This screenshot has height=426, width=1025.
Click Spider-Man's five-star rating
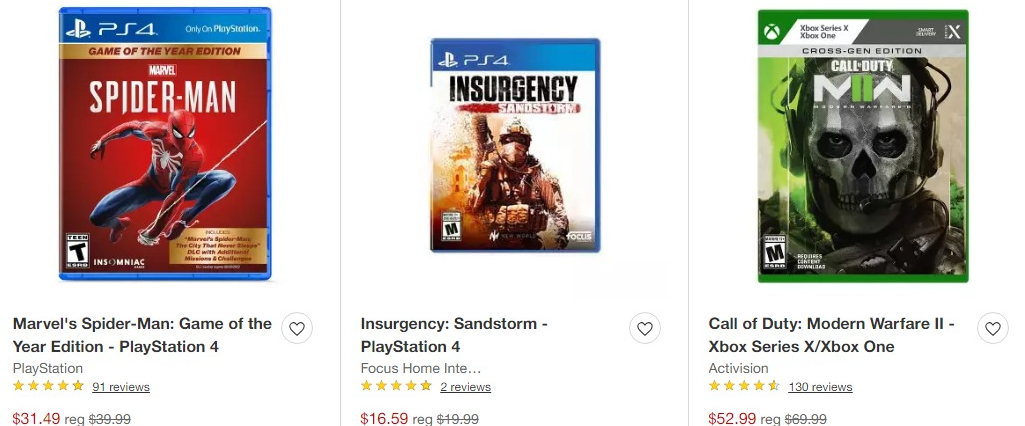point(48,386)
